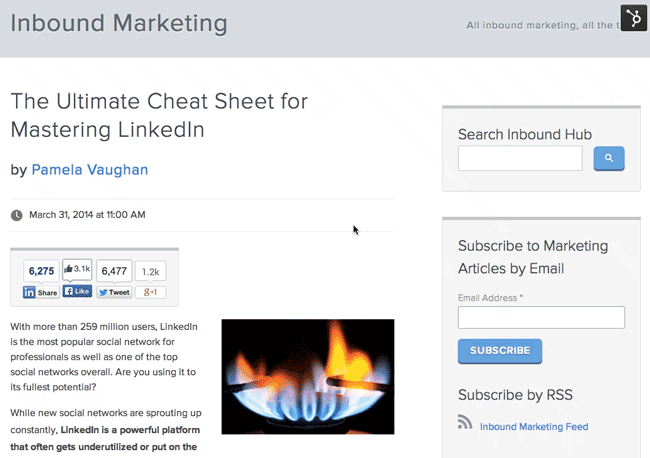Screen dimensions: 650x458
Task: Click the Facebook 3.1k like count
Action: [x=77, y=269]
